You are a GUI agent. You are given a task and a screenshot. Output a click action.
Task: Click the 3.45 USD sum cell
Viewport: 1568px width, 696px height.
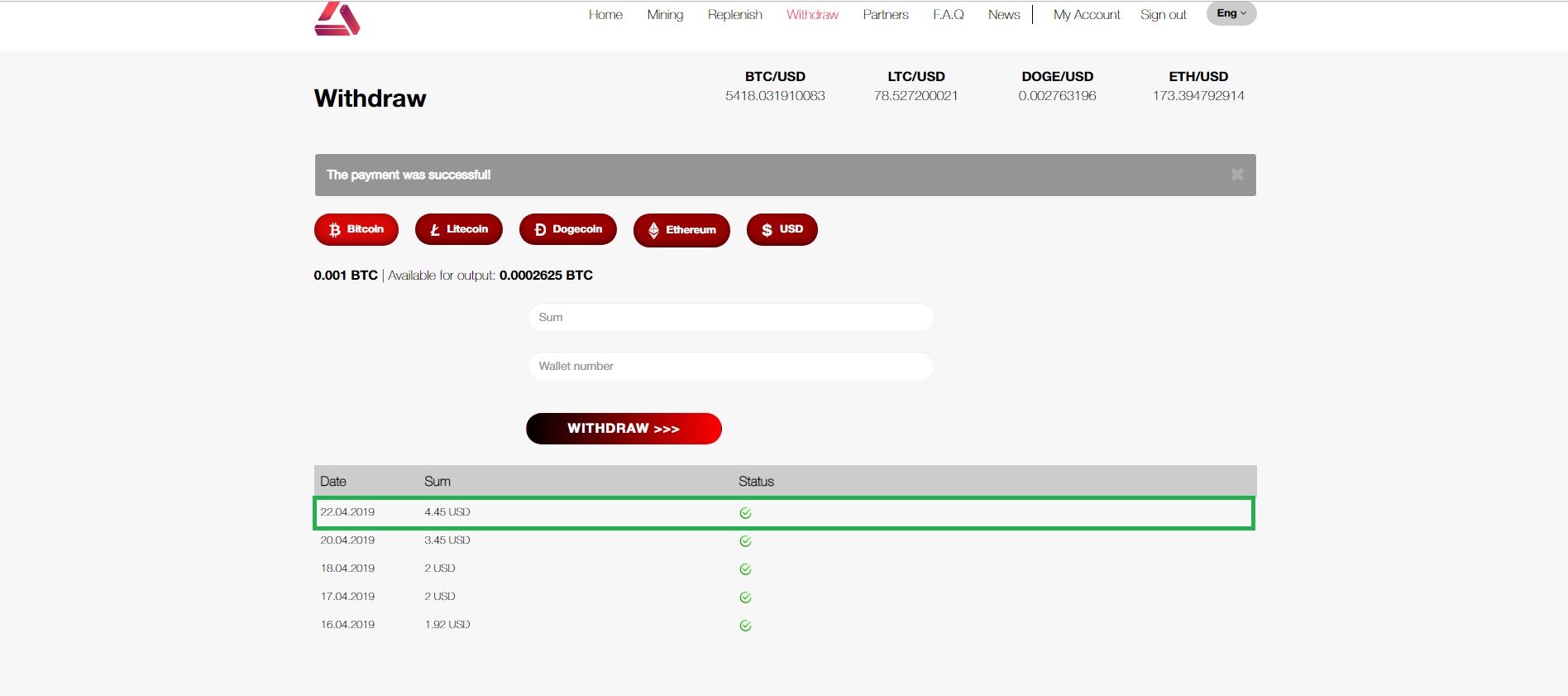pyautogui.click(x=447, y=540)
